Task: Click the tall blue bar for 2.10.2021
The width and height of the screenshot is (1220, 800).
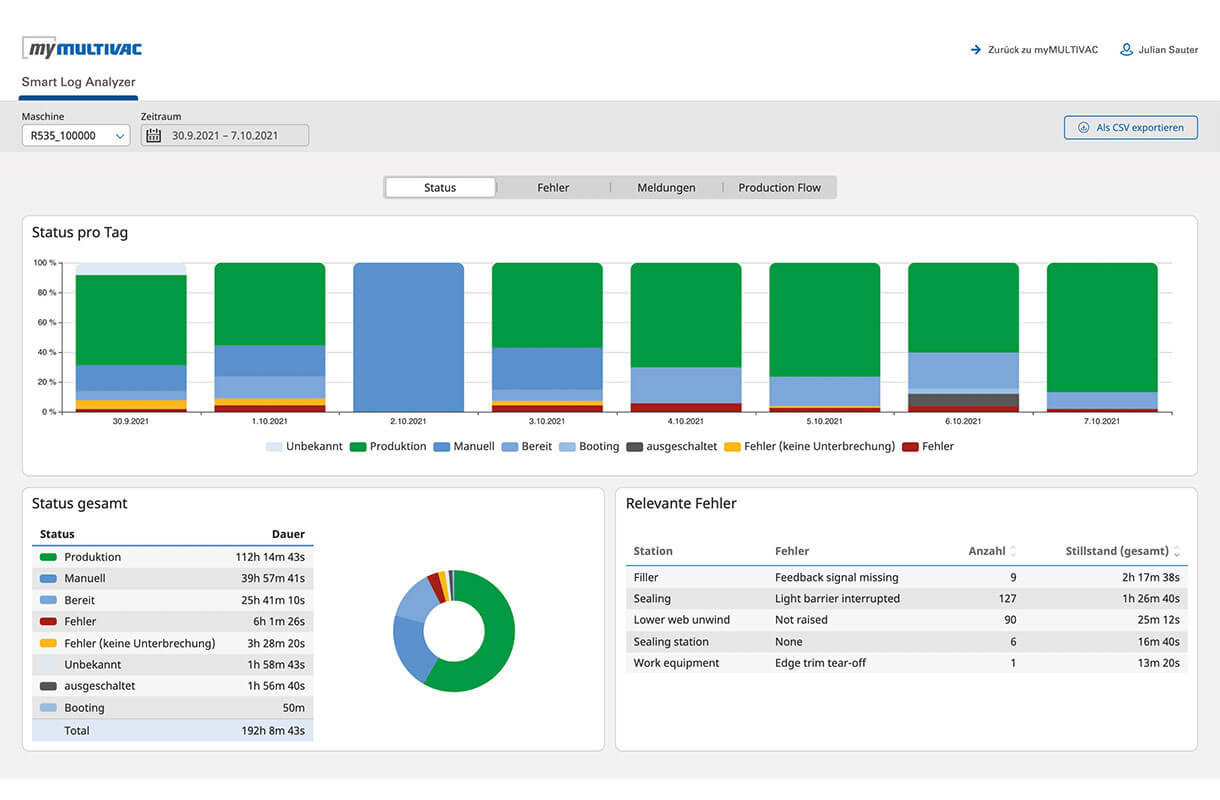Action: click(x=408, y=335)
